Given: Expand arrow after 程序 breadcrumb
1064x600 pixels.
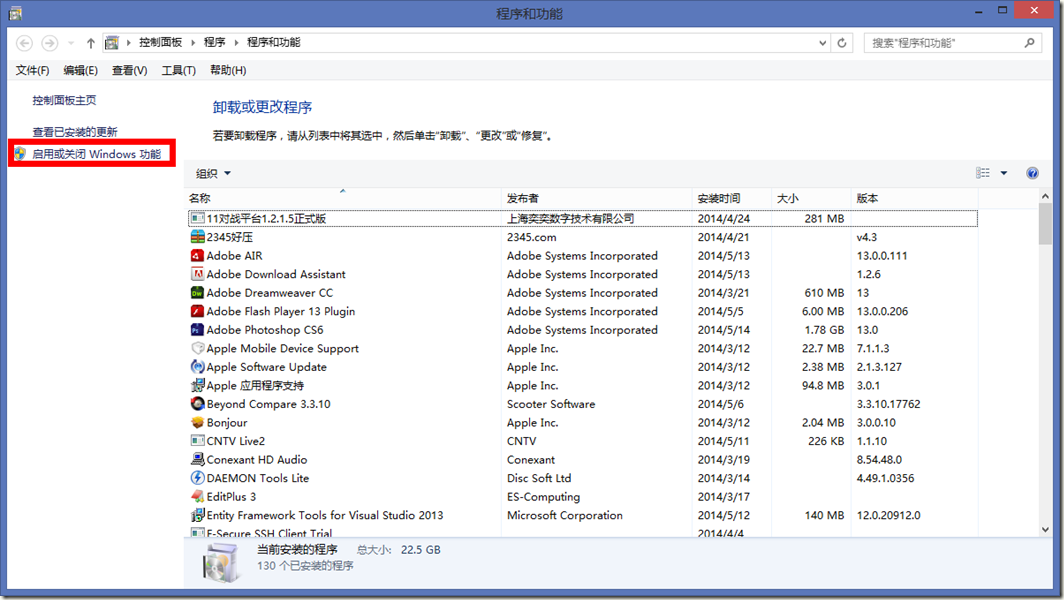Looking at the screenshot, I should tap(237, 43).
